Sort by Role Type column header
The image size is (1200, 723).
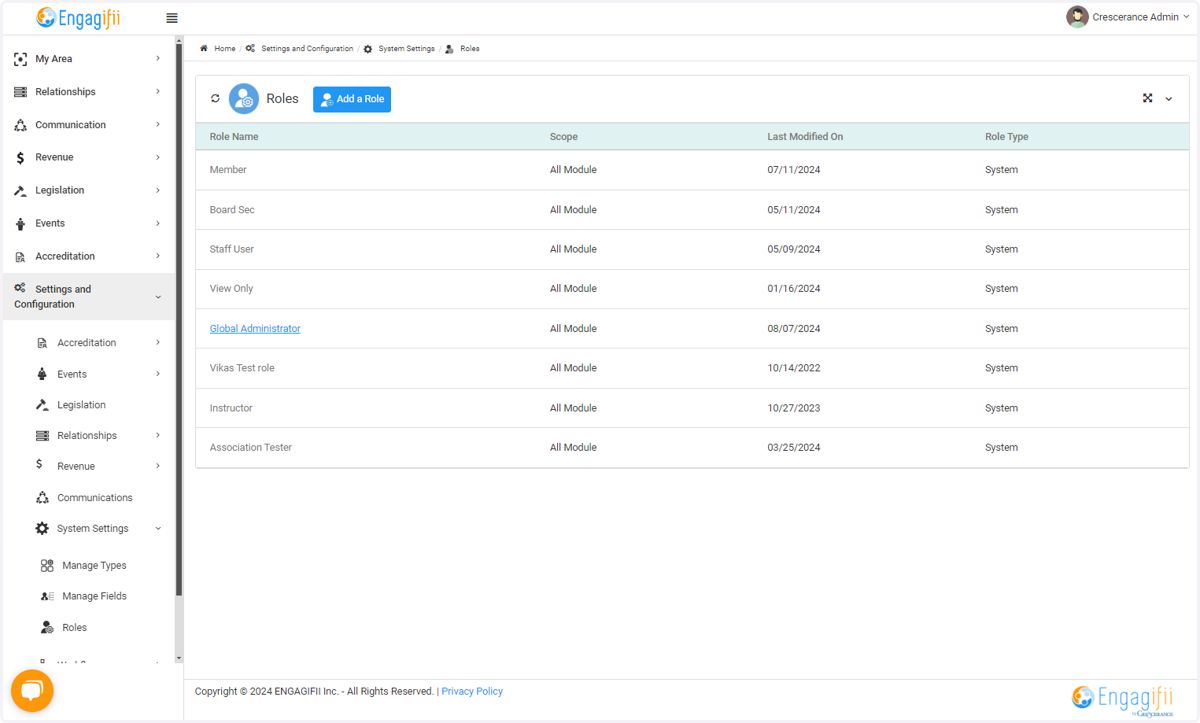pos(1006,137)
